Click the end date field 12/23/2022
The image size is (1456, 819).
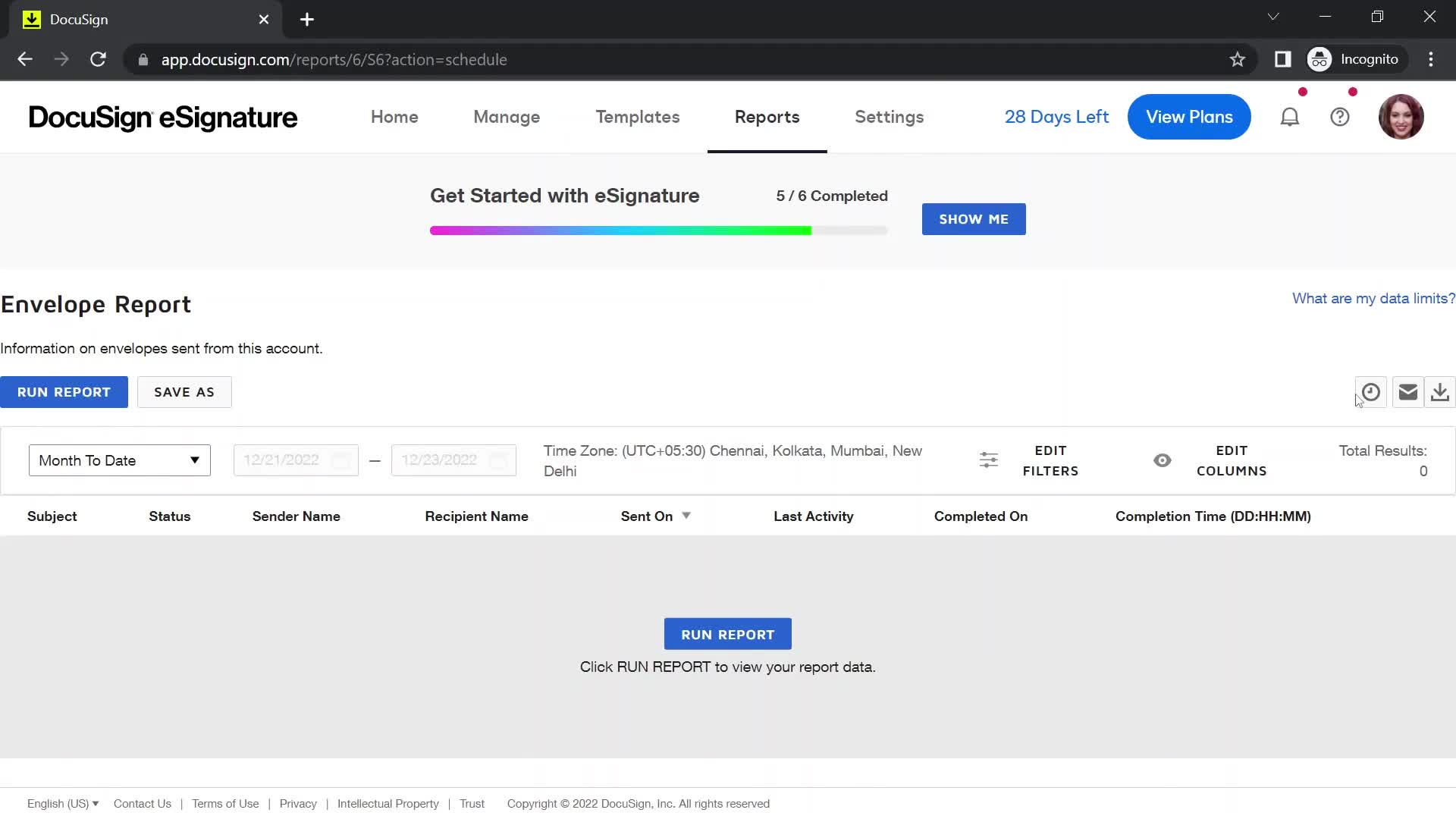(453, 460)
